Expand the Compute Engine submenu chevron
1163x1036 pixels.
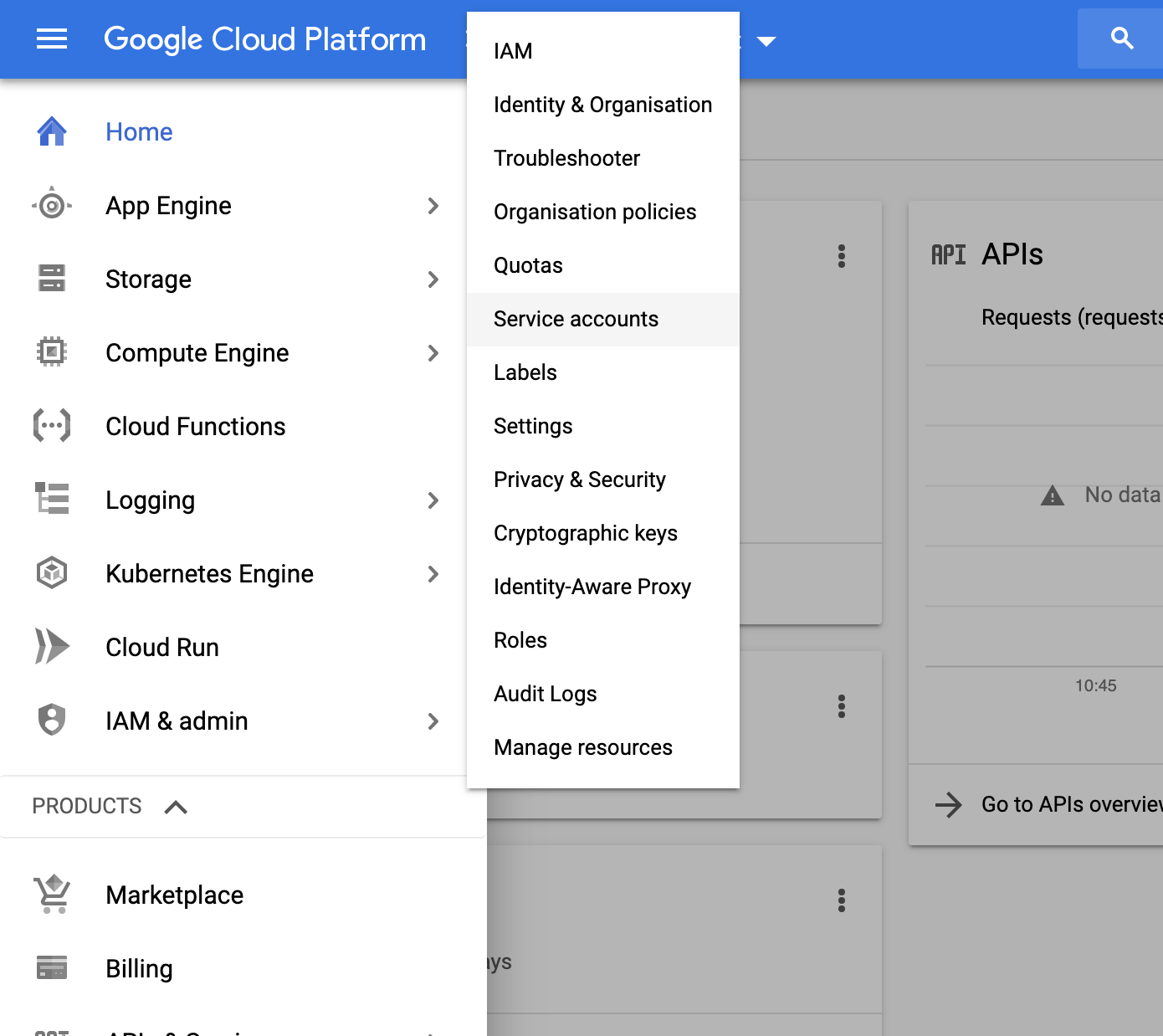click(x=433, y=352)
